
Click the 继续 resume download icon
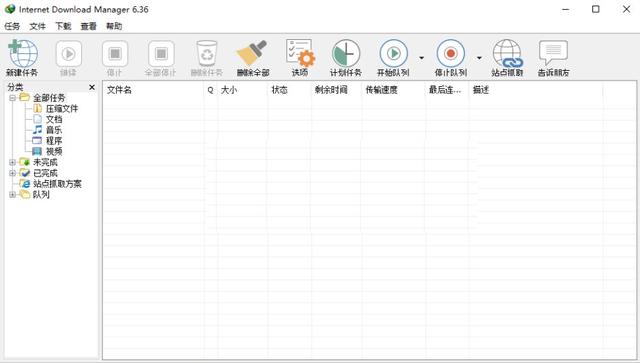(68, 53)
